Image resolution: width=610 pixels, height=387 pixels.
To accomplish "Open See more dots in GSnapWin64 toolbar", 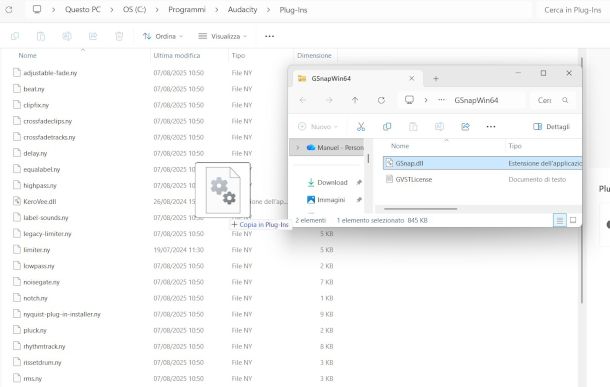I will click(491, 126).
